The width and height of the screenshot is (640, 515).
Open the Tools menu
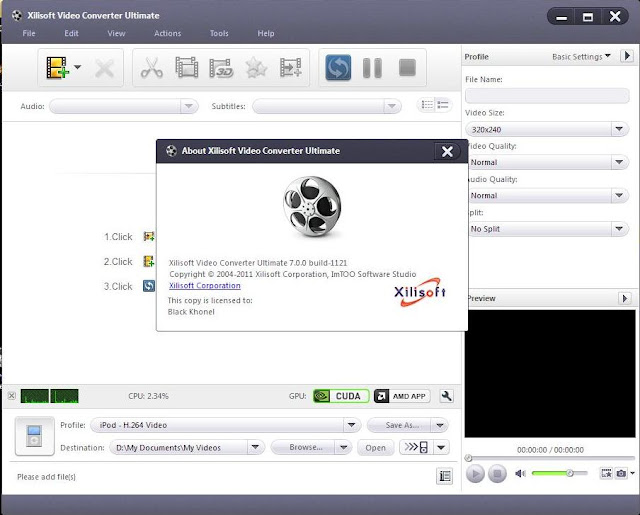(219, 33)
